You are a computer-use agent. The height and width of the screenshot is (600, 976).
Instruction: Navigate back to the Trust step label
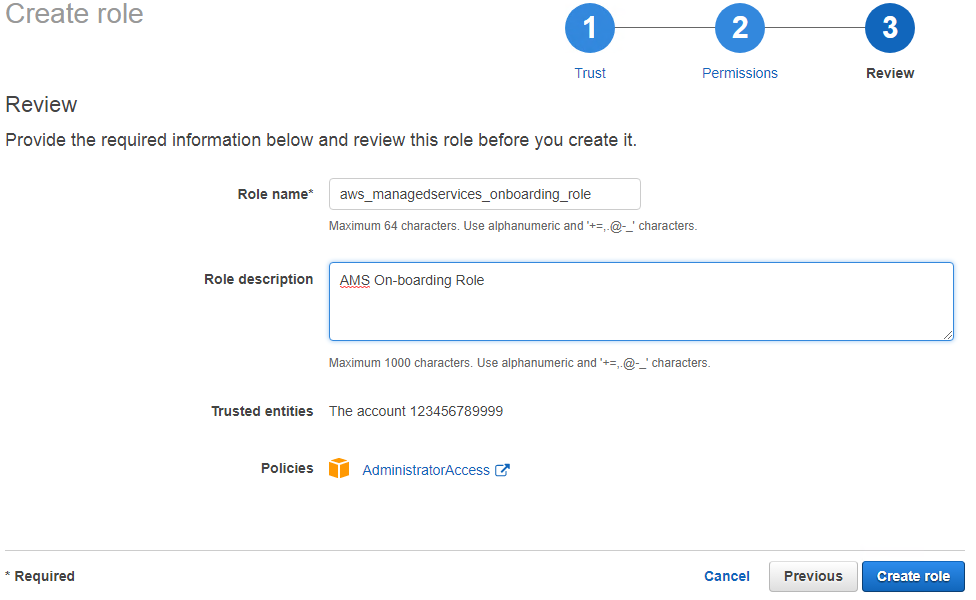pyautogui.click(x=590, y=72)
